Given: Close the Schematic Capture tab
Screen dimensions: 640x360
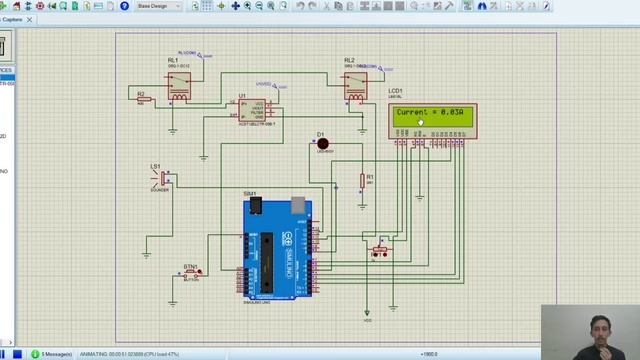Looking at the screenshot, I should click(29, 20).
